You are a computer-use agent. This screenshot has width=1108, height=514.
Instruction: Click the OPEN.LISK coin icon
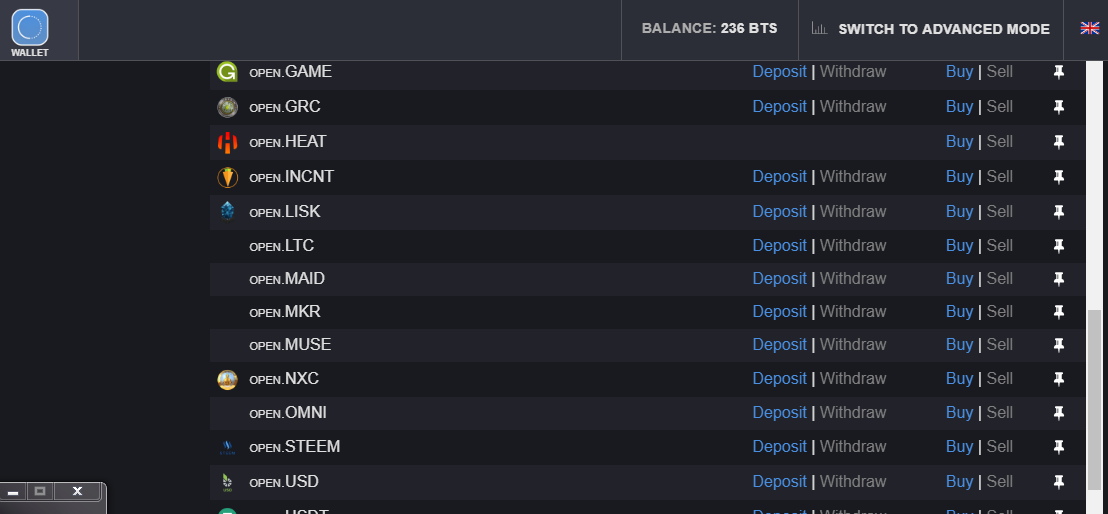tap(227, 211)
